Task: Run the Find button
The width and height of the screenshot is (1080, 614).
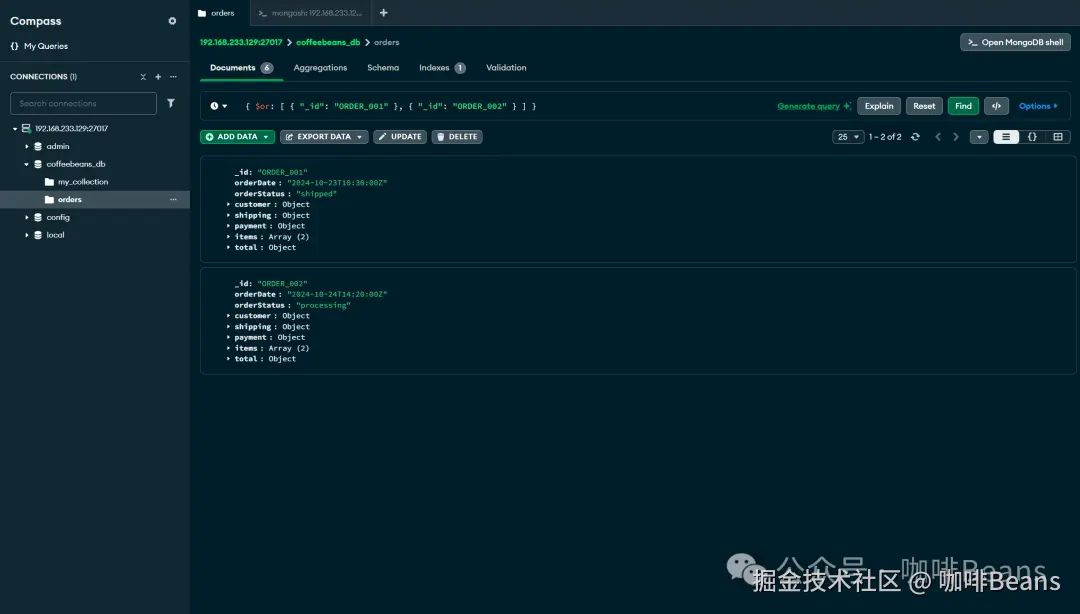Action: 963,106
